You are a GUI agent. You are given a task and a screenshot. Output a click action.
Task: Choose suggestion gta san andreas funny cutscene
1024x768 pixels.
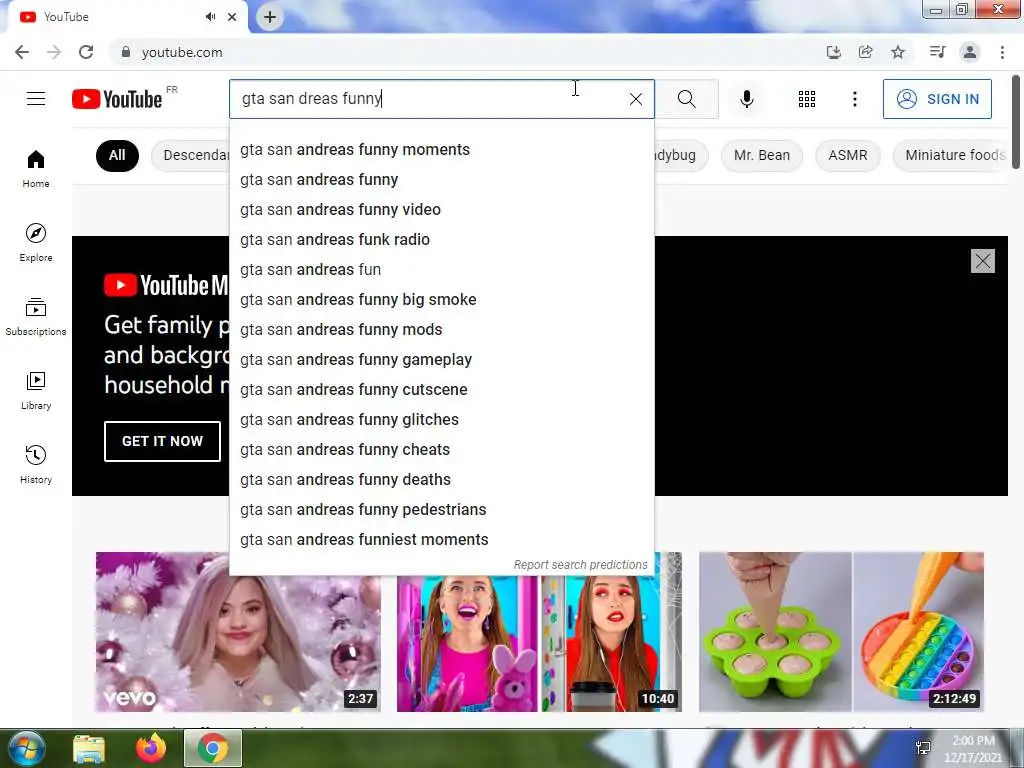pyautogui.click(x=441, y=390)
